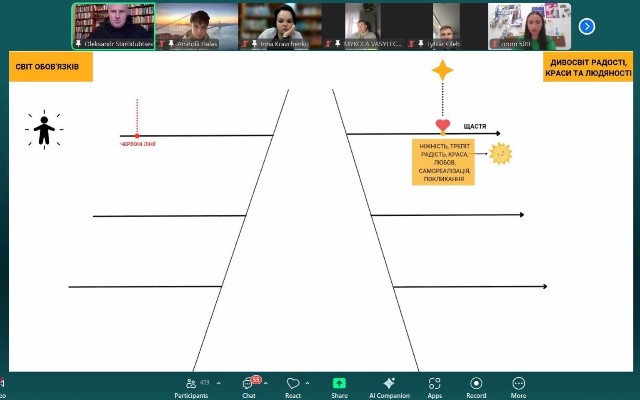Viewport: 640px width, 400px height.
Task: Open the Apps menu
Action: [434, 385]
